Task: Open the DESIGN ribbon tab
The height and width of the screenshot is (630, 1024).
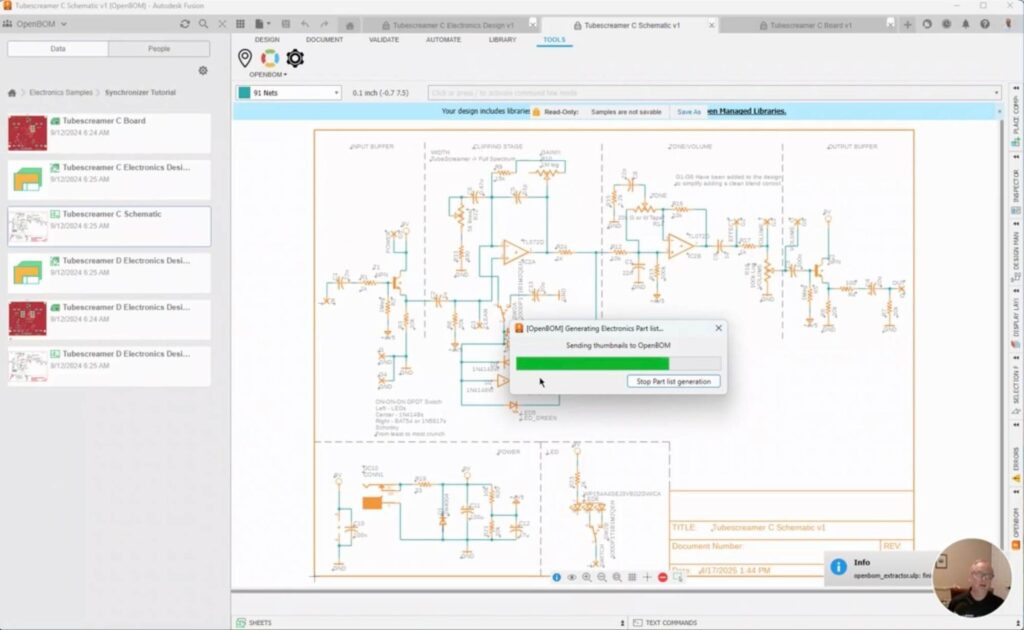Action: 267,40
